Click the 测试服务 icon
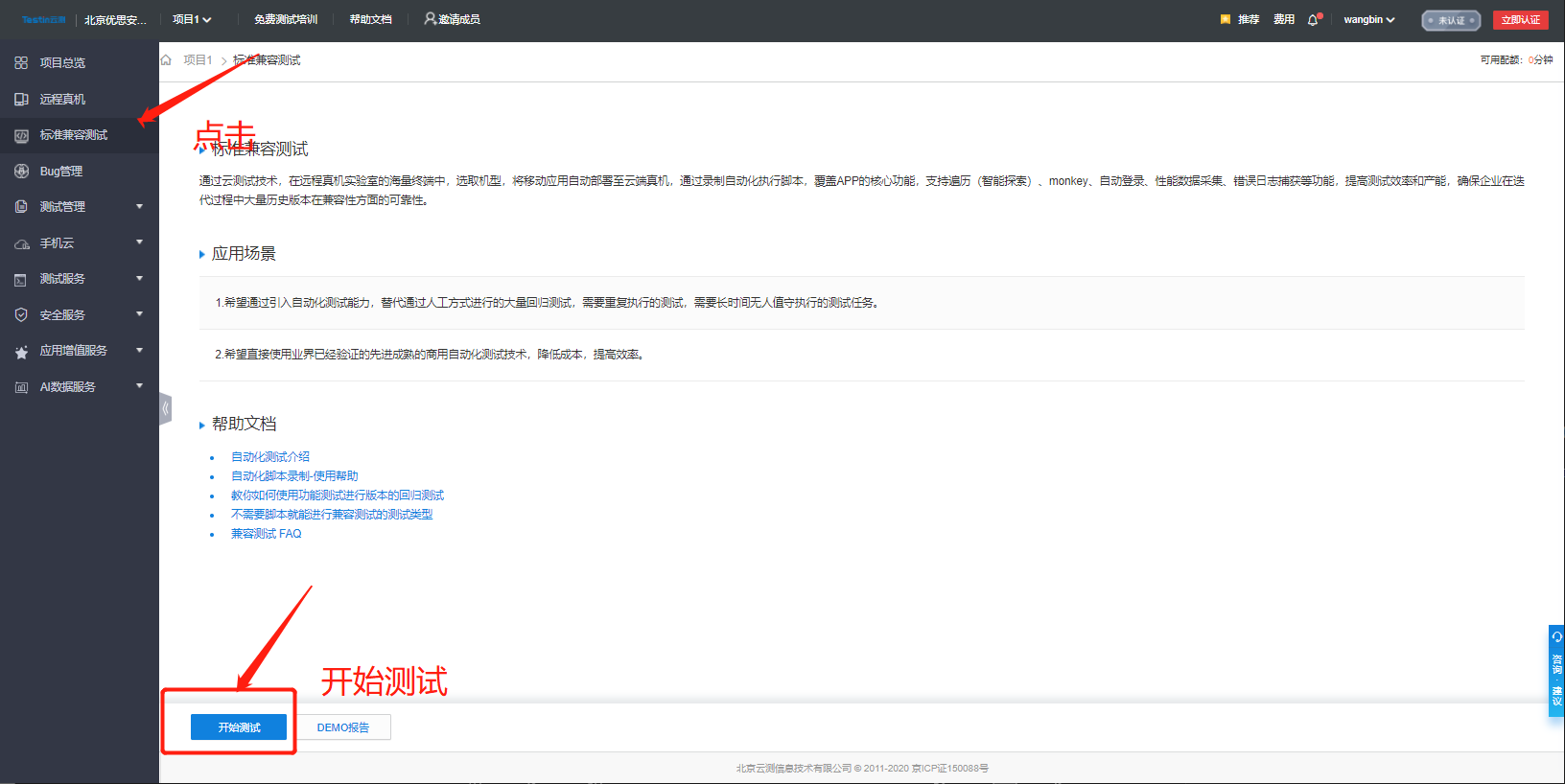Viewport: 1565px width, 784px height. point(21,279)
